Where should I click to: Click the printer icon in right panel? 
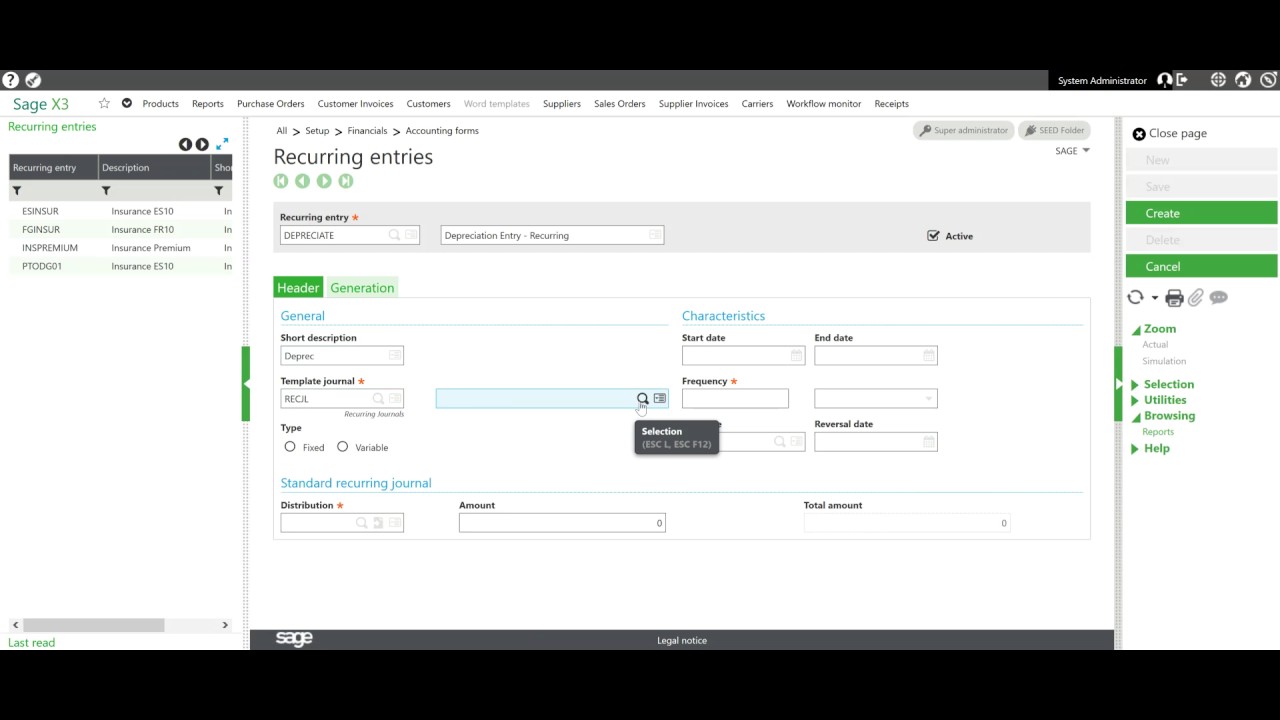1174,298
